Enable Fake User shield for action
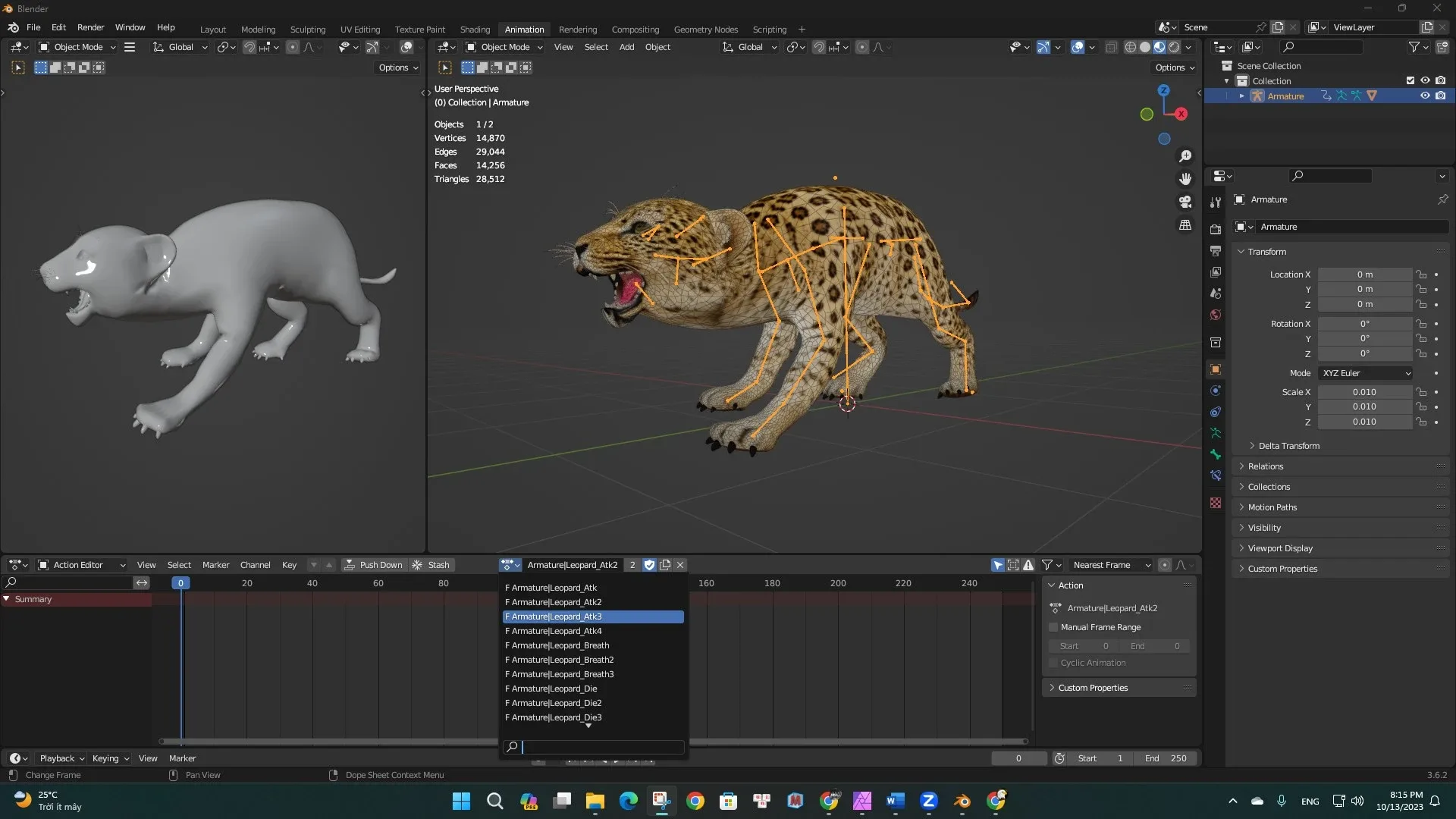 (x=649, y=565)
